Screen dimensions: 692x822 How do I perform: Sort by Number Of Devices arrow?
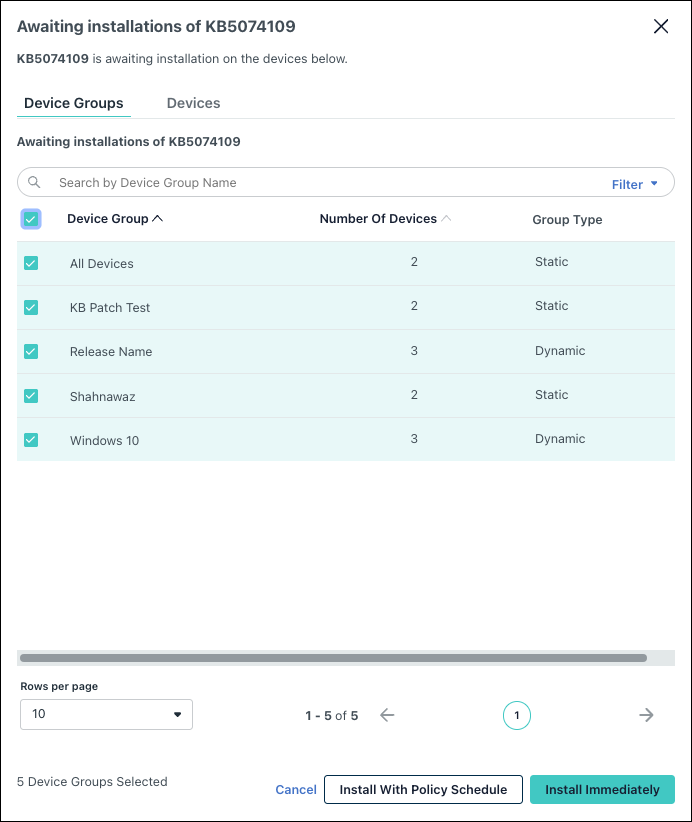pyautogui.click(x=446, y=219)
